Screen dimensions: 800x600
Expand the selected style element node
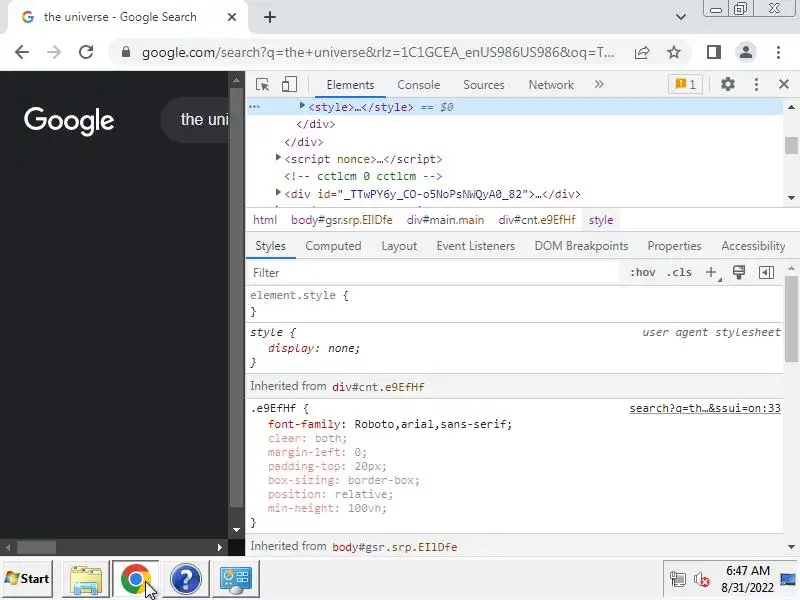point(302,106)
